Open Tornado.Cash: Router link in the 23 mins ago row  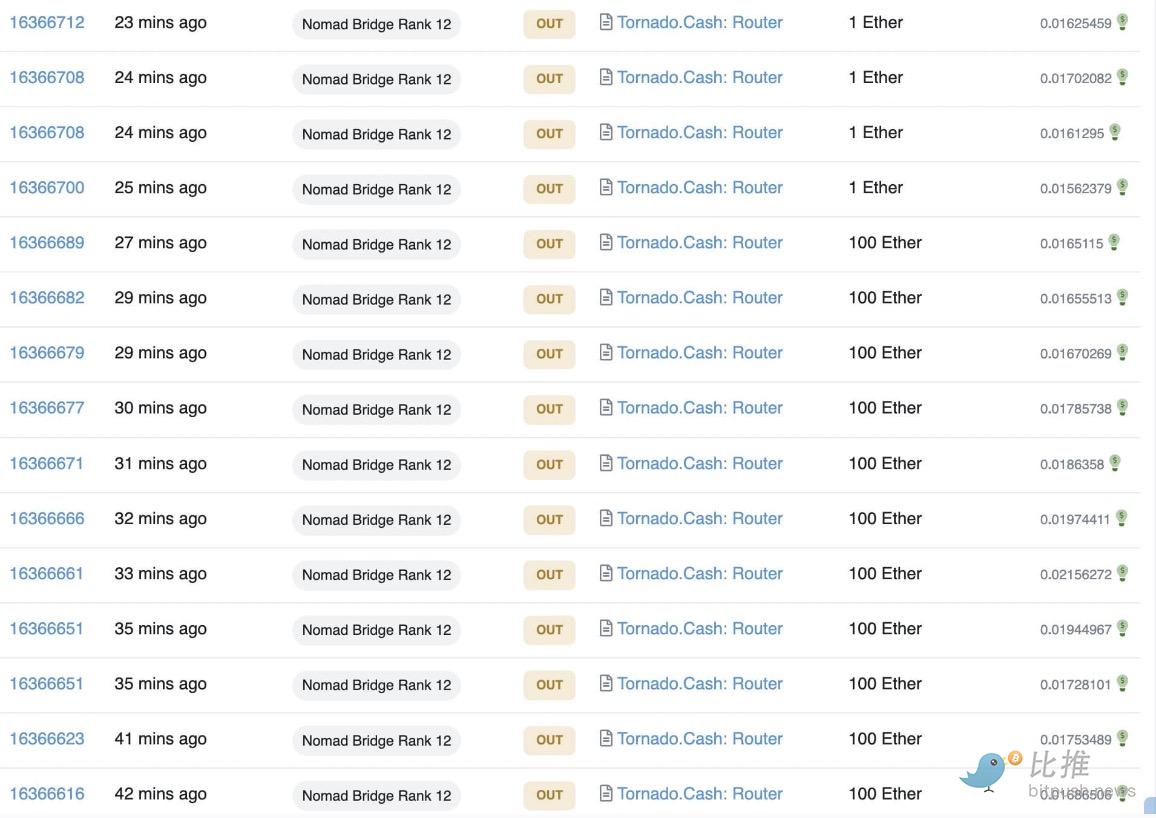[x=699, y=22]
